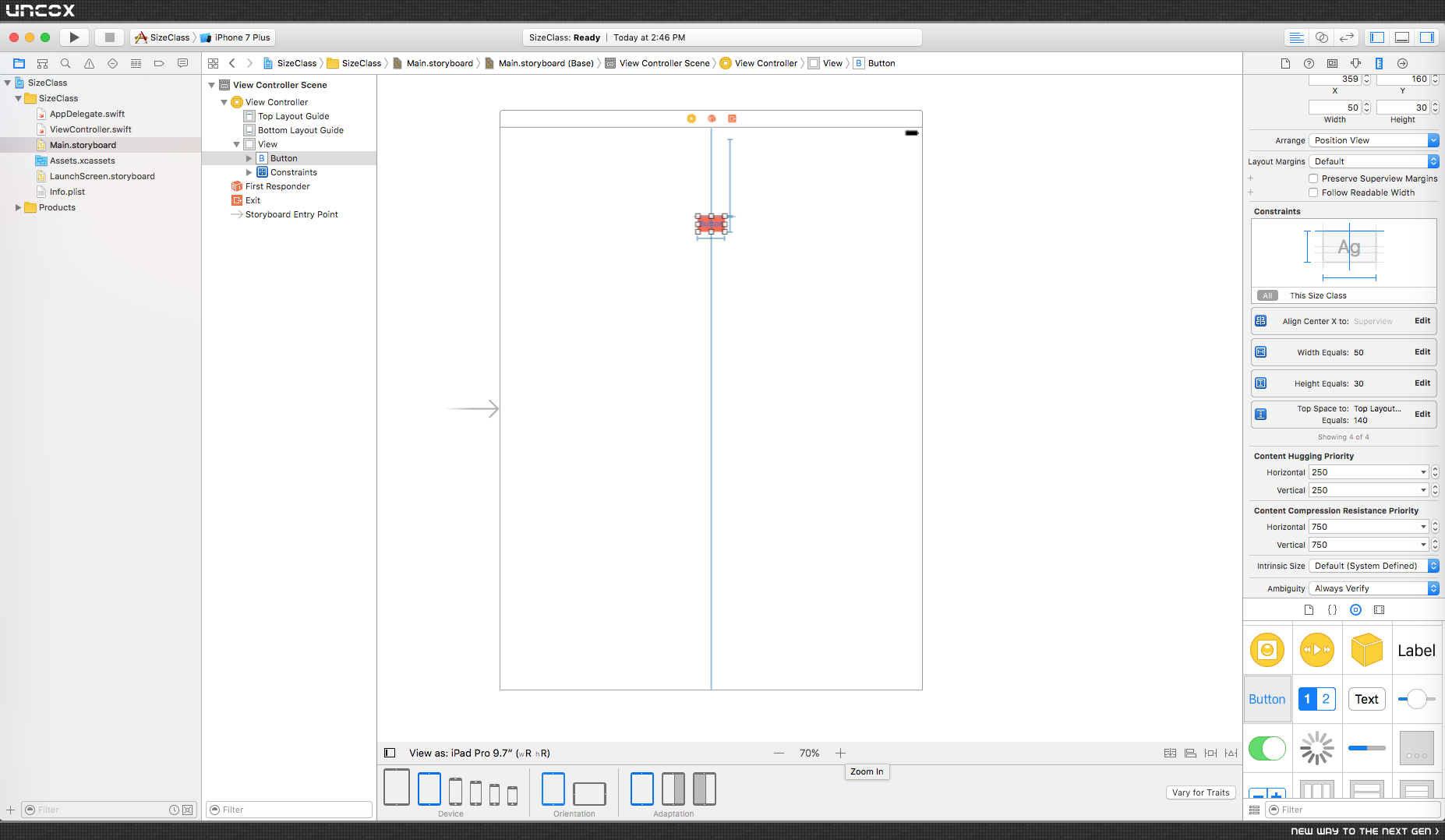Show only This Size Class constraints
The width and height of the screenshot is (1445, 840).
click(1318, 295)
